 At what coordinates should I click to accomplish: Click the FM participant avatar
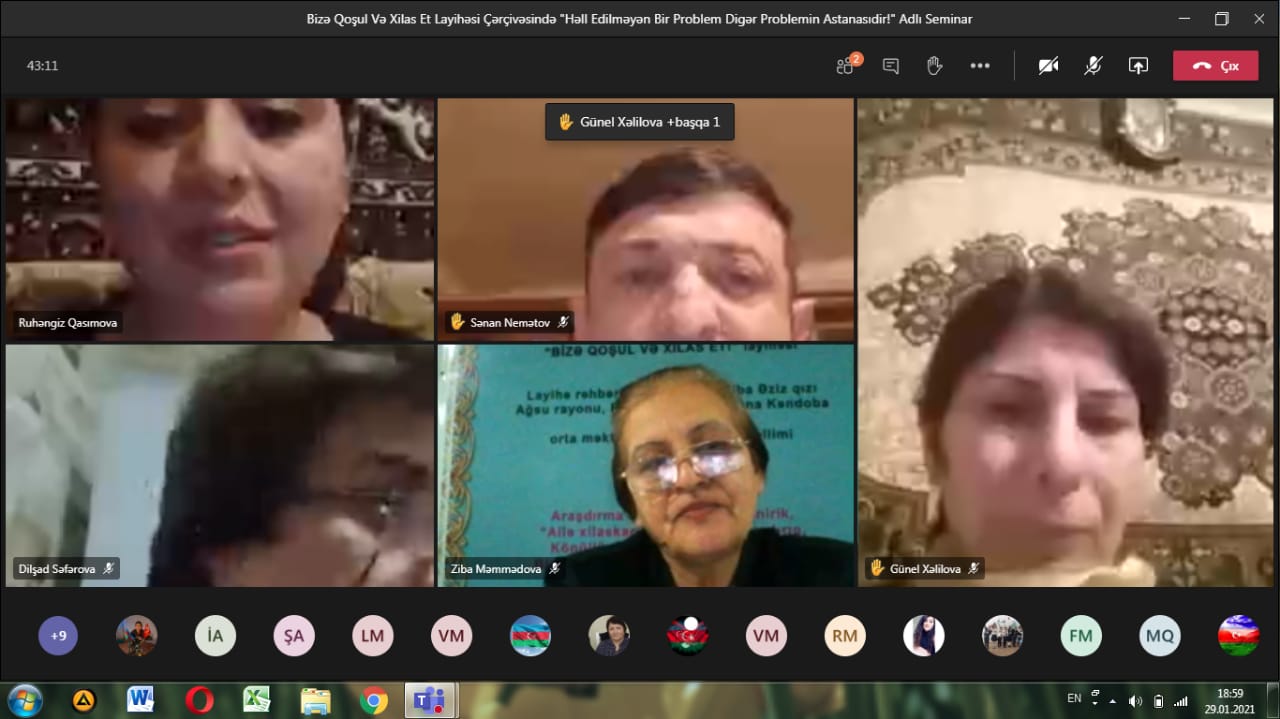(1081, 635)
